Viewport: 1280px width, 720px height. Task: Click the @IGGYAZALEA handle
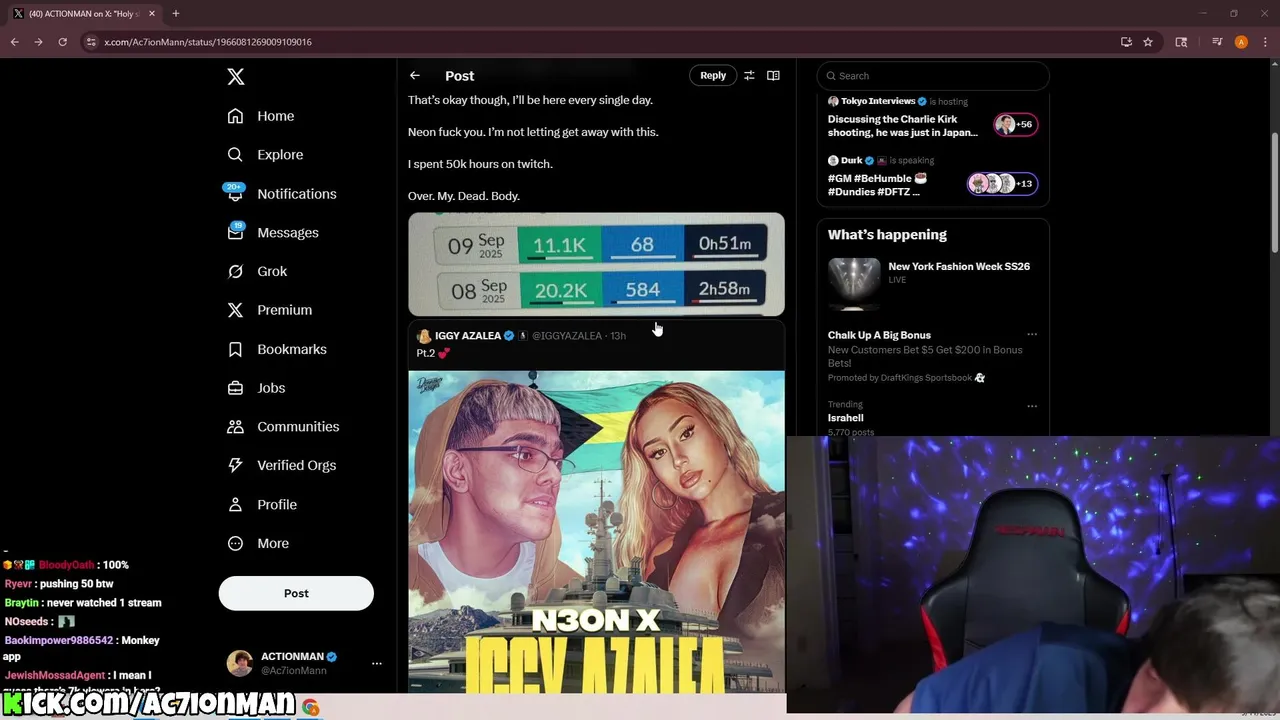click(567, 336)
